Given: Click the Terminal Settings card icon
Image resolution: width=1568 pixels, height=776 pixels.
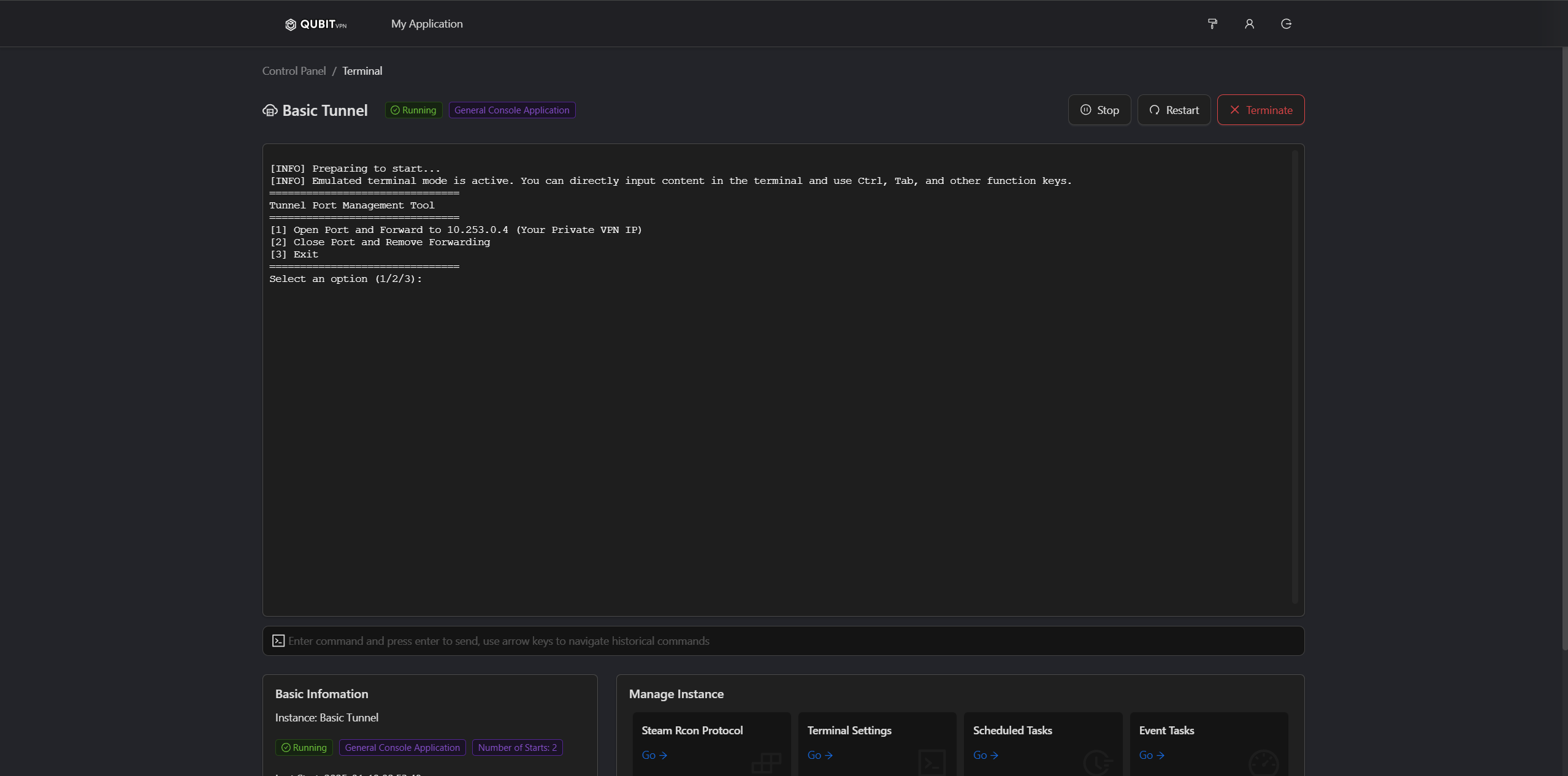Looking at the screenshot, I should (931, 761).
